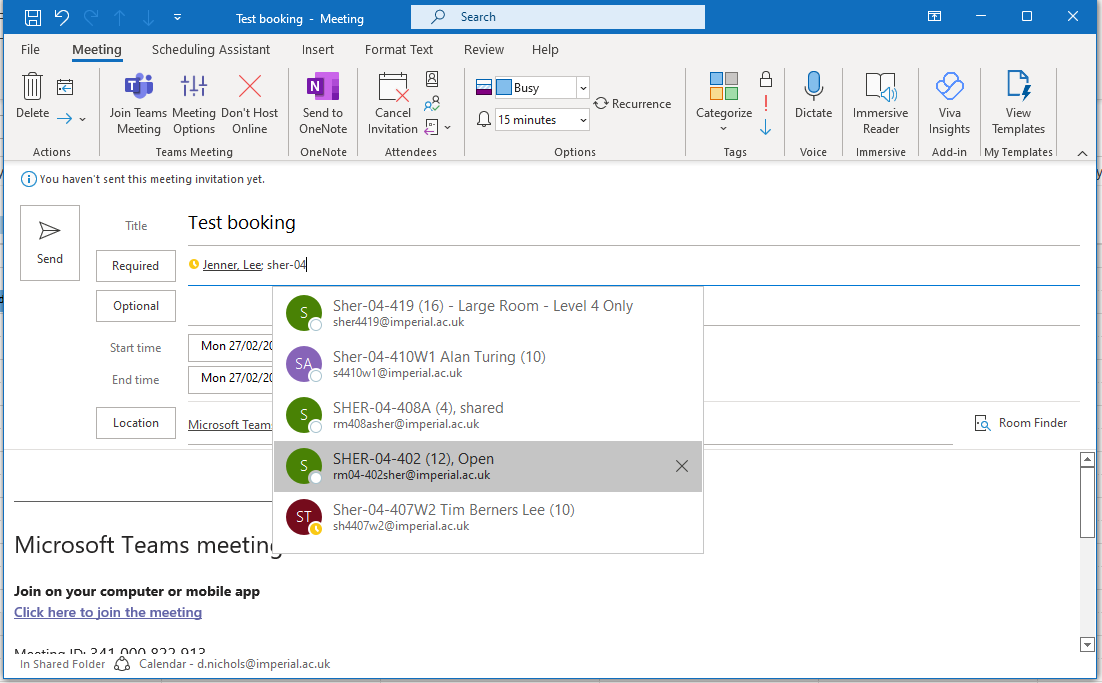Toggle High Importance red exclamation mark
The height and width of the screenshot is (683, 1102).
pyautogui.click(x=765, y=103)
